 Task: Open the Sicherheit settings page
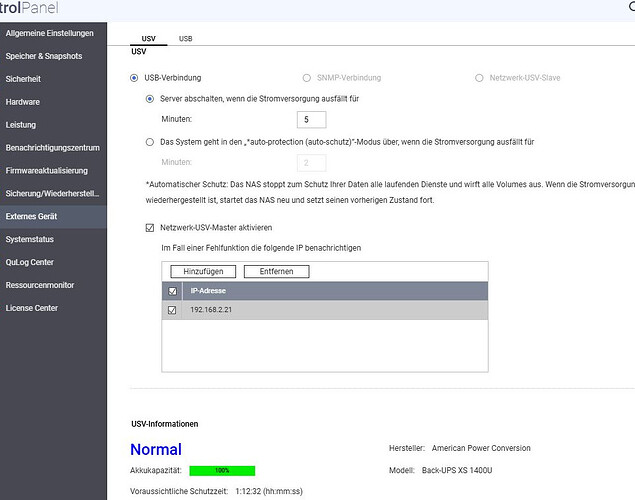tap(24, 79)
